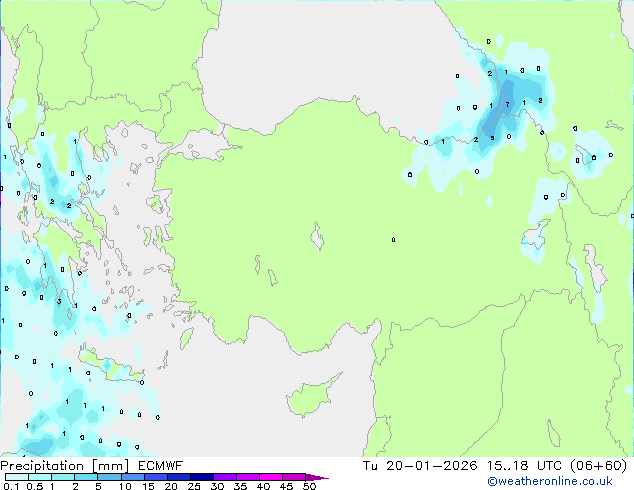Pick the 0.1–0.5 mm palest cyan legend swatch

tap(17, 477)
